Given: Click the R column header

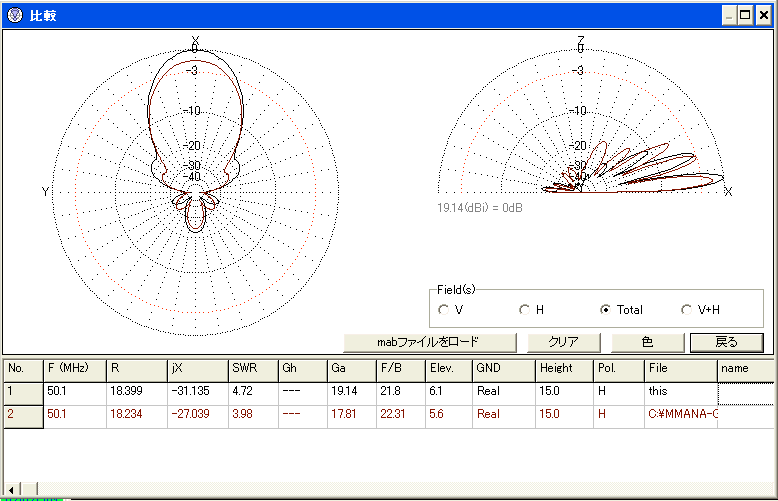Looking at the screenshot, I should (x=137, y=369).
